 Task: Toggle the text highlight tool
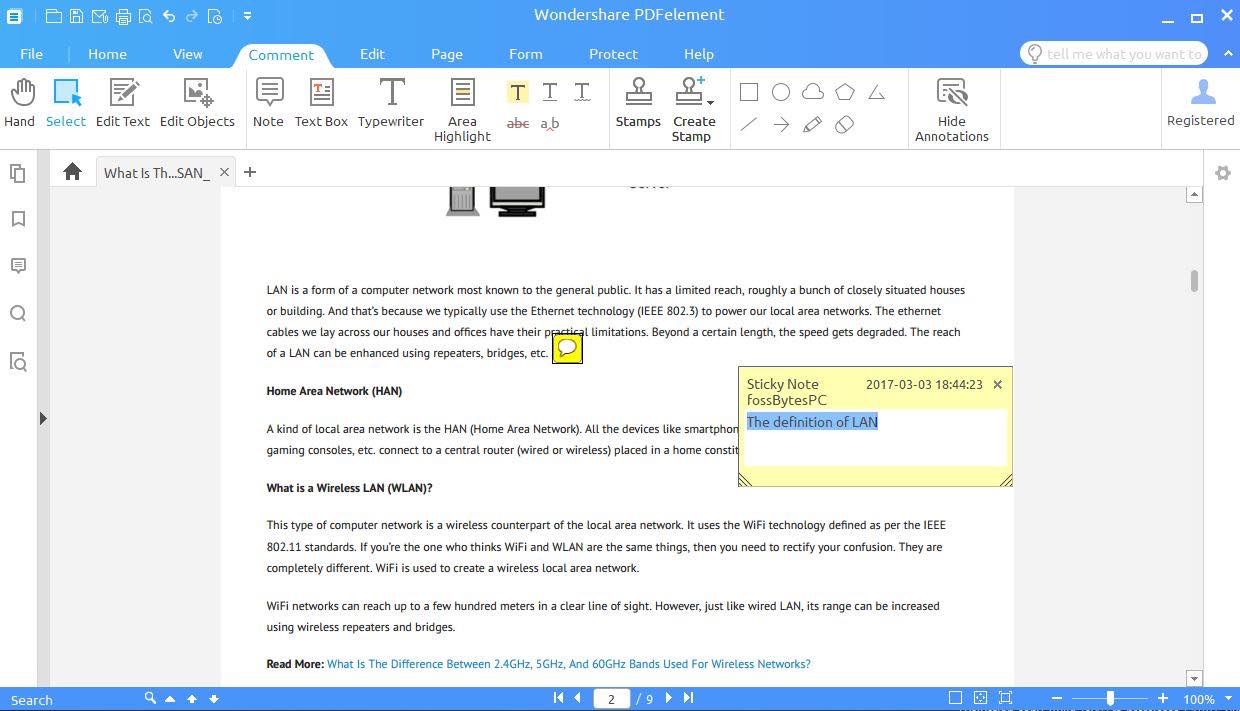click(517, 92)
